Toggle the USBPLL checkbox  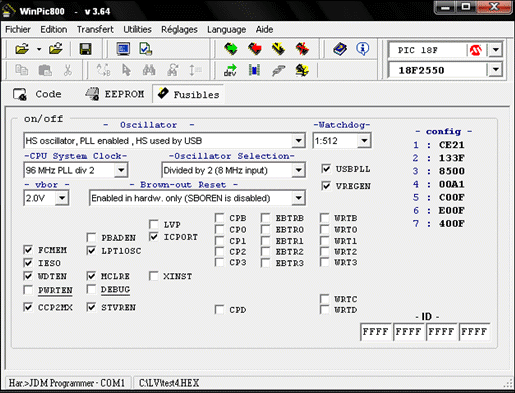coord(326,169)
